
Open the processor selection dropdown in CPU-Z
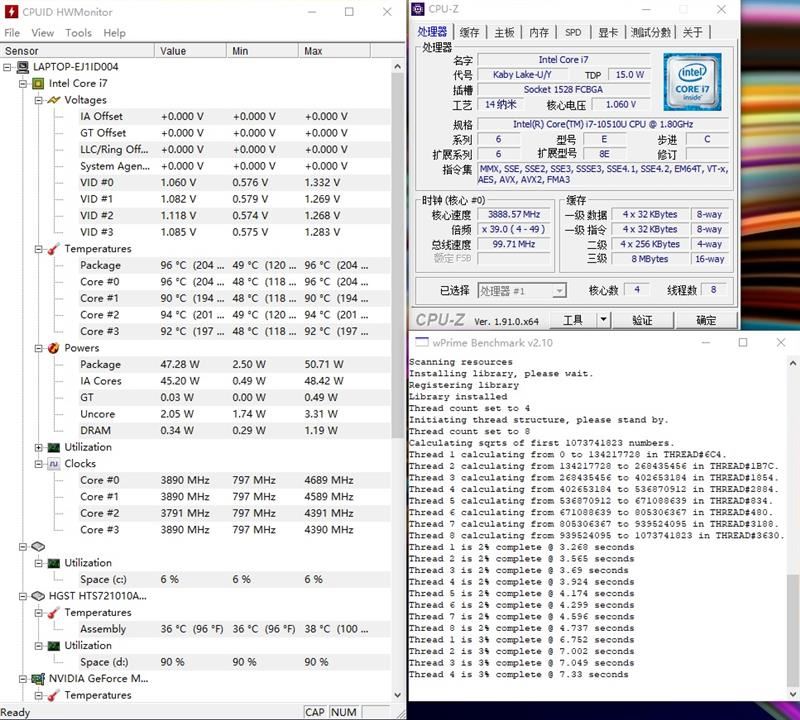pyautogui.click(x=559, y=291)
